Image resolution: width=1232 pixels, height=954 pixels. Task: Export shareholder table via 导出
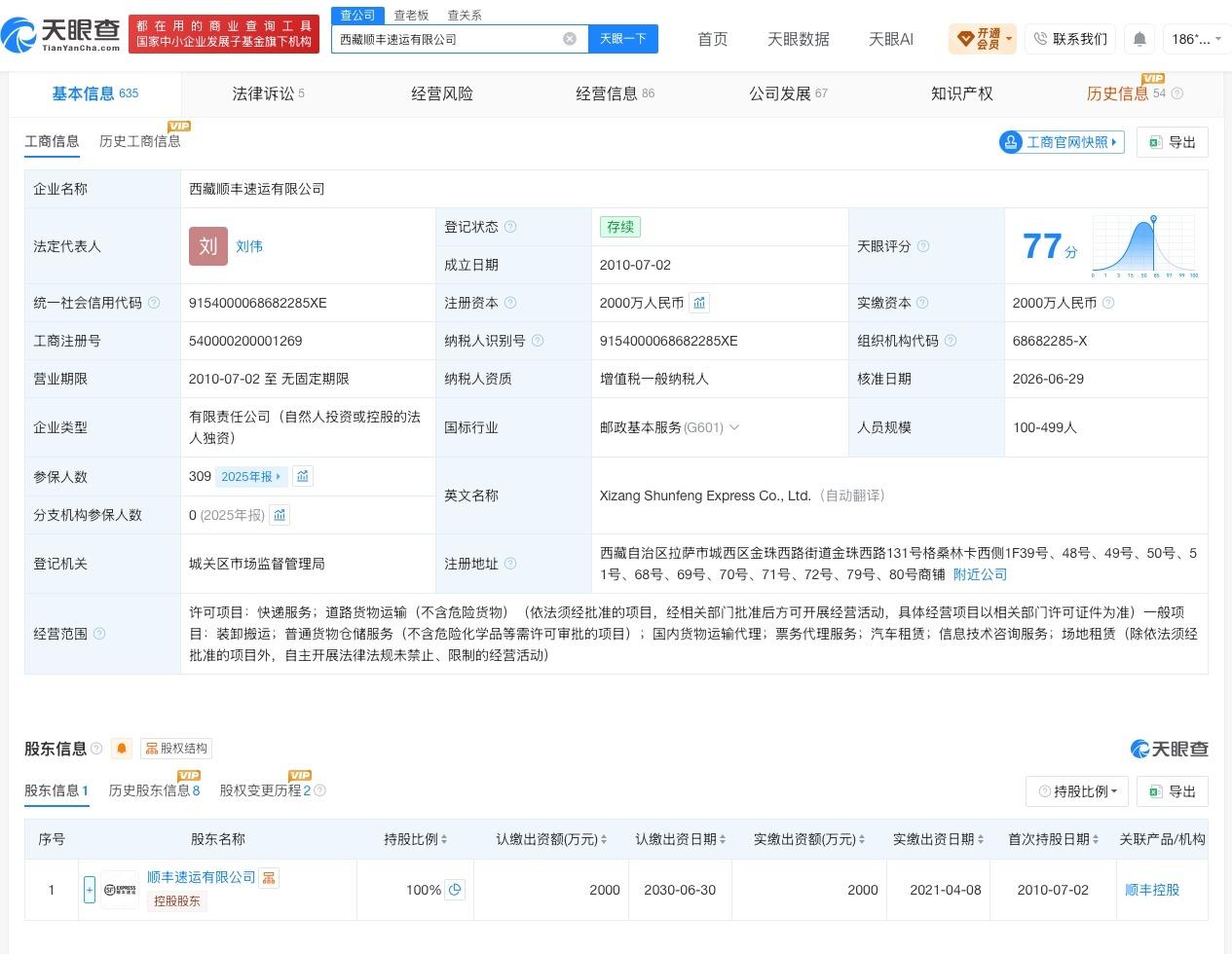tap(1173, 791)
